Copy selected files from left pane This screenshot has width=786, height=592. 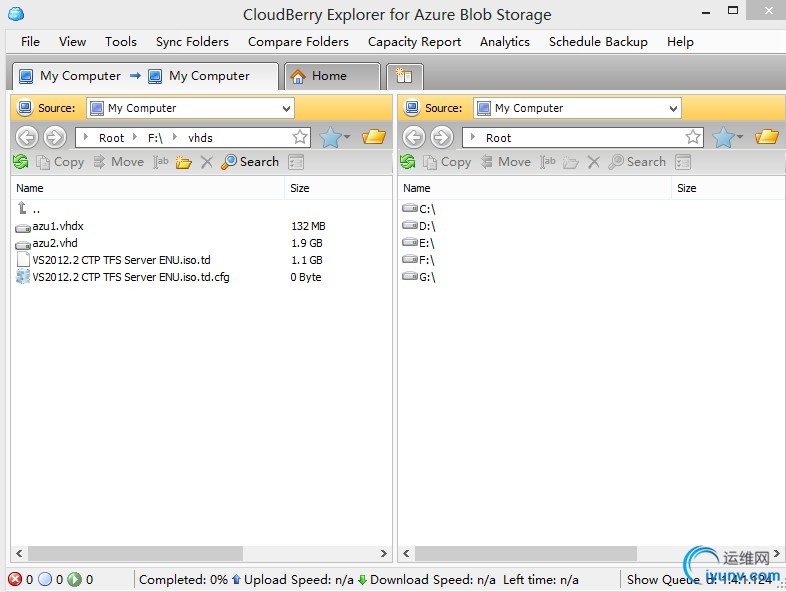click(x=60, y=162)
